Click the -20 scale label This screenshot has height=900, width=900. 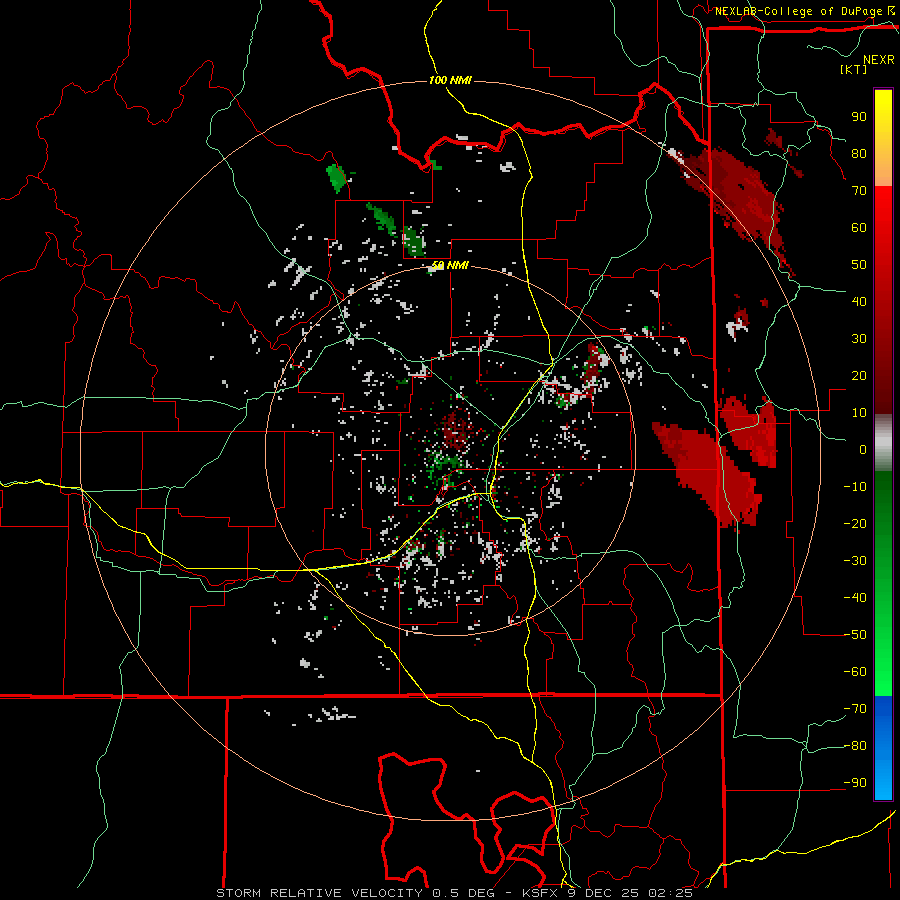point(855,523)
